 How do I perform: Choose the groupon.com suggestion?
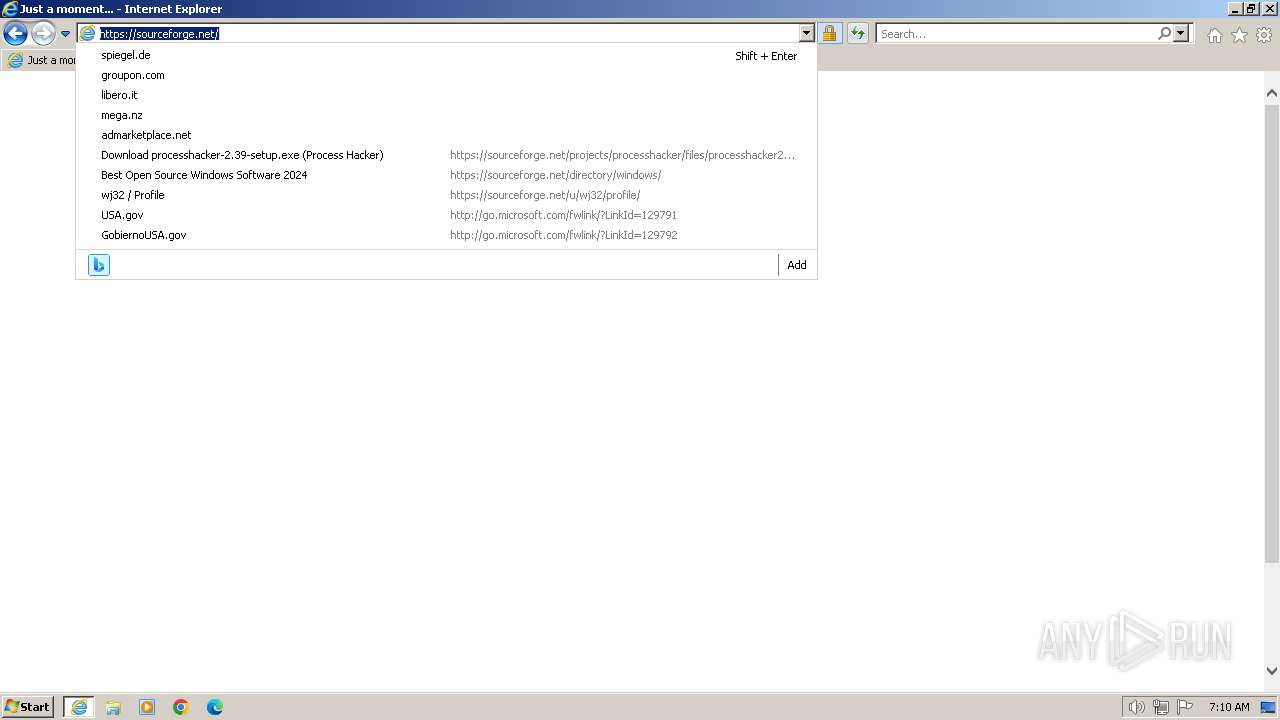(446, 75)
